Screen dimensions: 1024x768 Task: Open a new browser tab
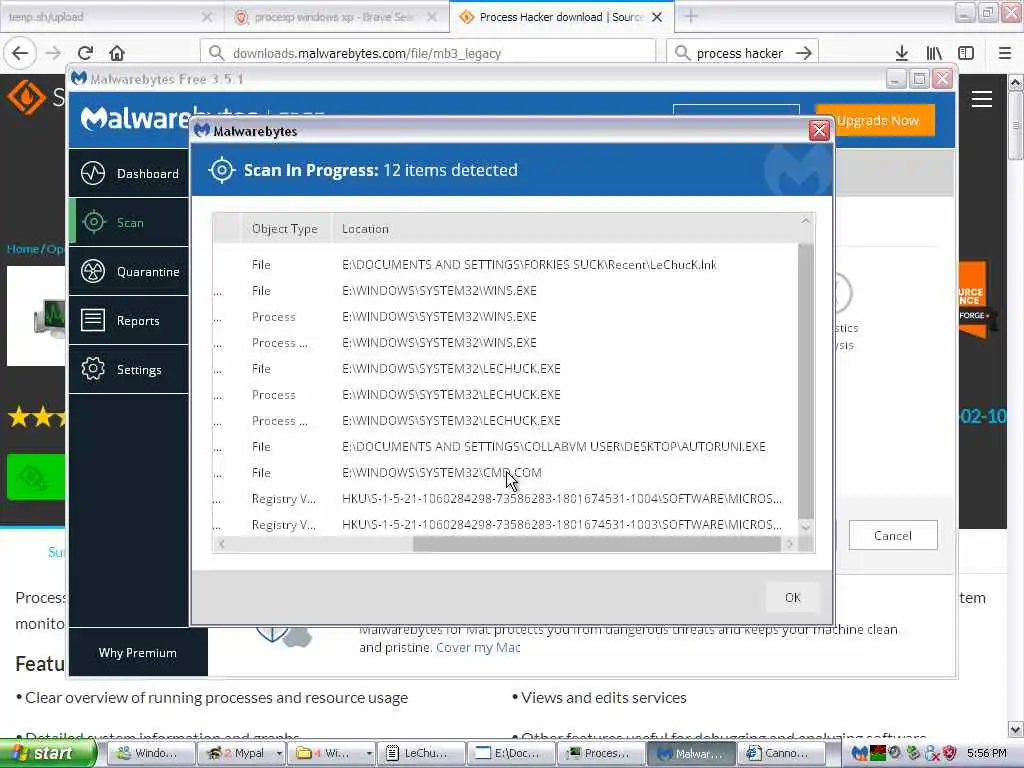[x=691, y=17]
